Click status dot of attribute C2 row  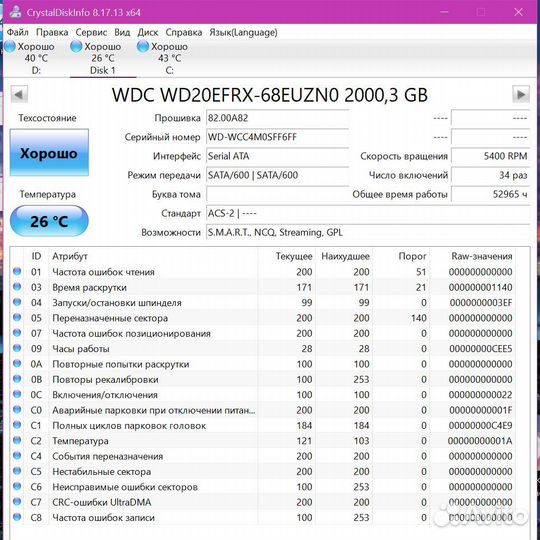pos(17,440)
